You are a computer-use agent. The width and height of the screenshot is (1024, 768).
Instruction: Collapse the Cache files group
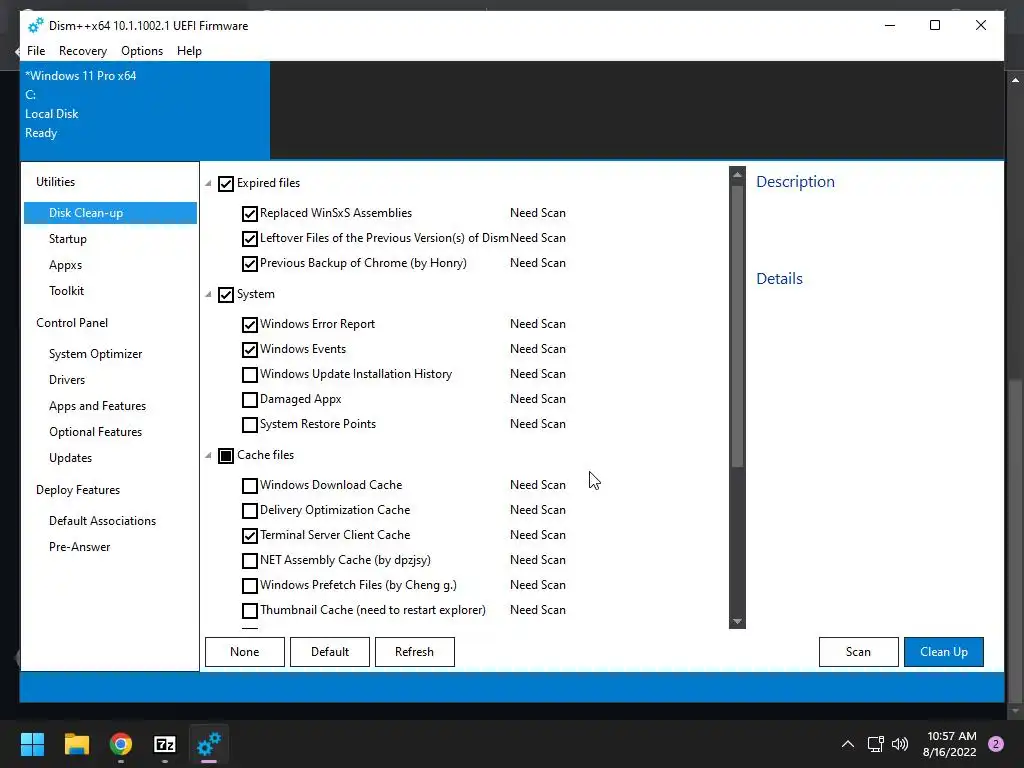(208, 455)
